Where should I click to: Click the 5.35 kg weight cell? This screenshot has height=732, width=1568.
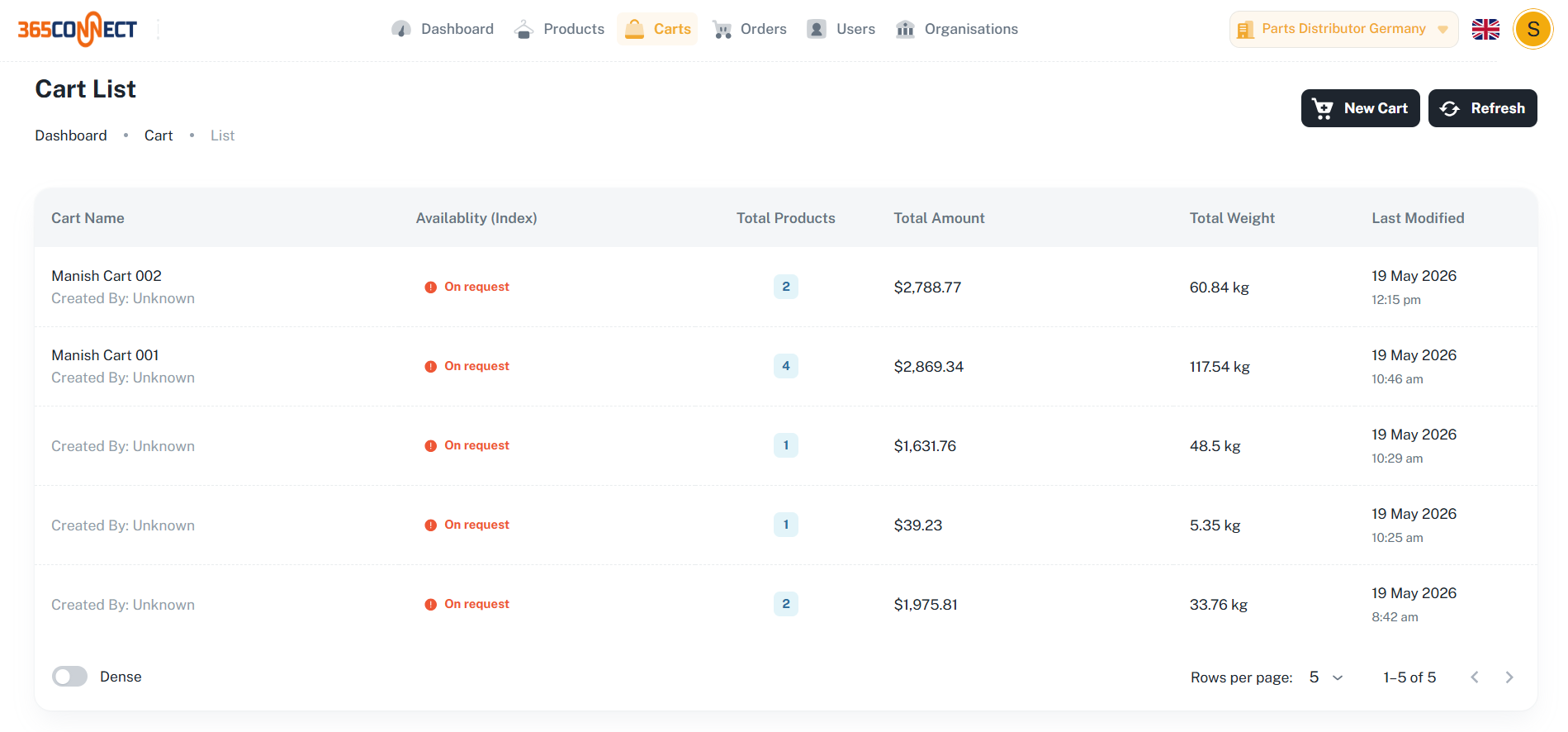(1215, 525)
